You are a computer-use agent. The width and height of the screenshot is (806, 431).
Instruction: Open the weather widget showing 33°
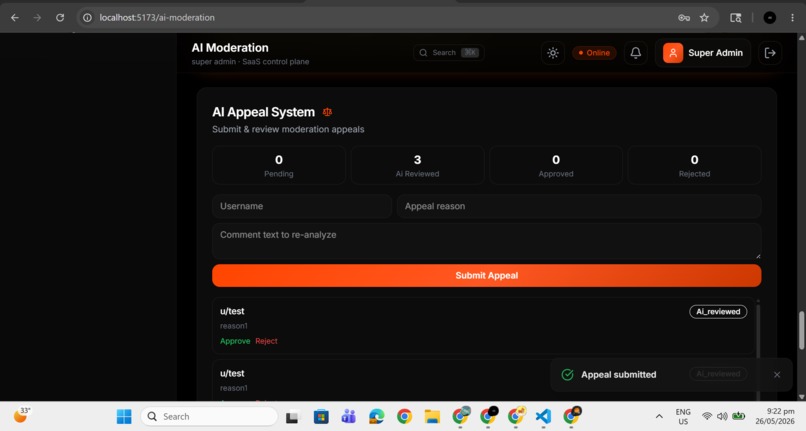[22, 415]
